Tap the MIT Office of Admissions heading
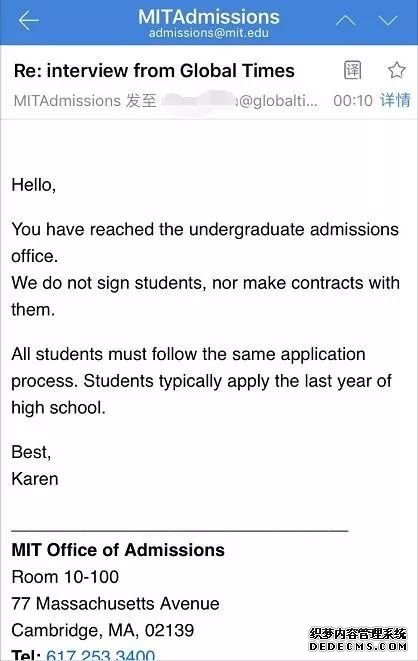Image resolution: width=418 pixels, height=661 pixels. click(x=118, y=550)
